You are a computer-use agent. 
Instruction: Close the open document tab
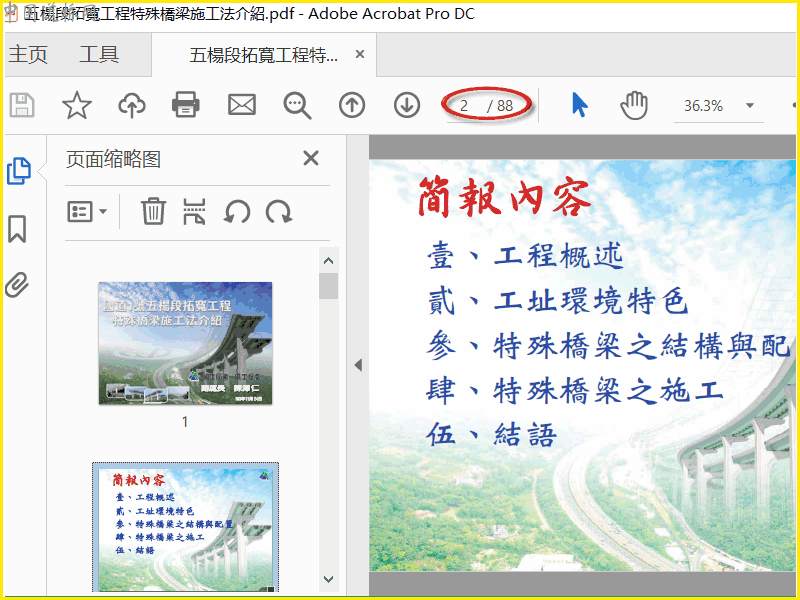(x=360, y=54)
